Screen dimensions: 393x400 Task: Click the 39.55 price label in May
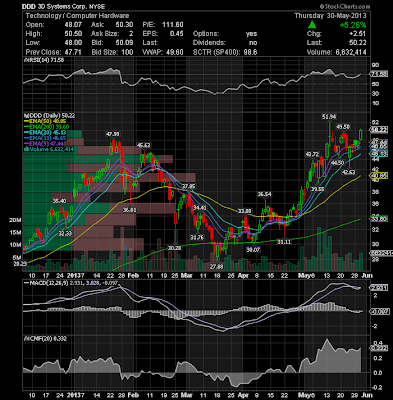tap(318, 189)
